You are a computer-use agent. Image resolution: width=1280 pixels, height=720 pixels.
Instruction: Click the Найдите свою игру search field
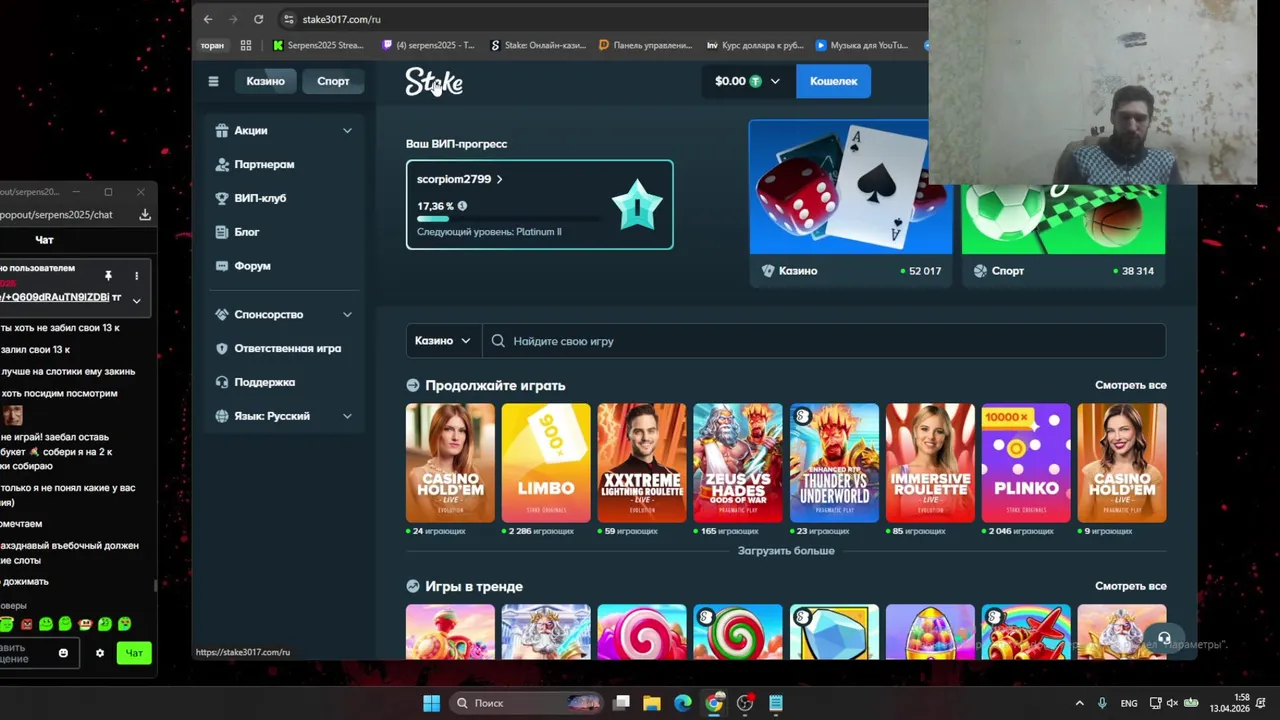(x=824, y=341)
